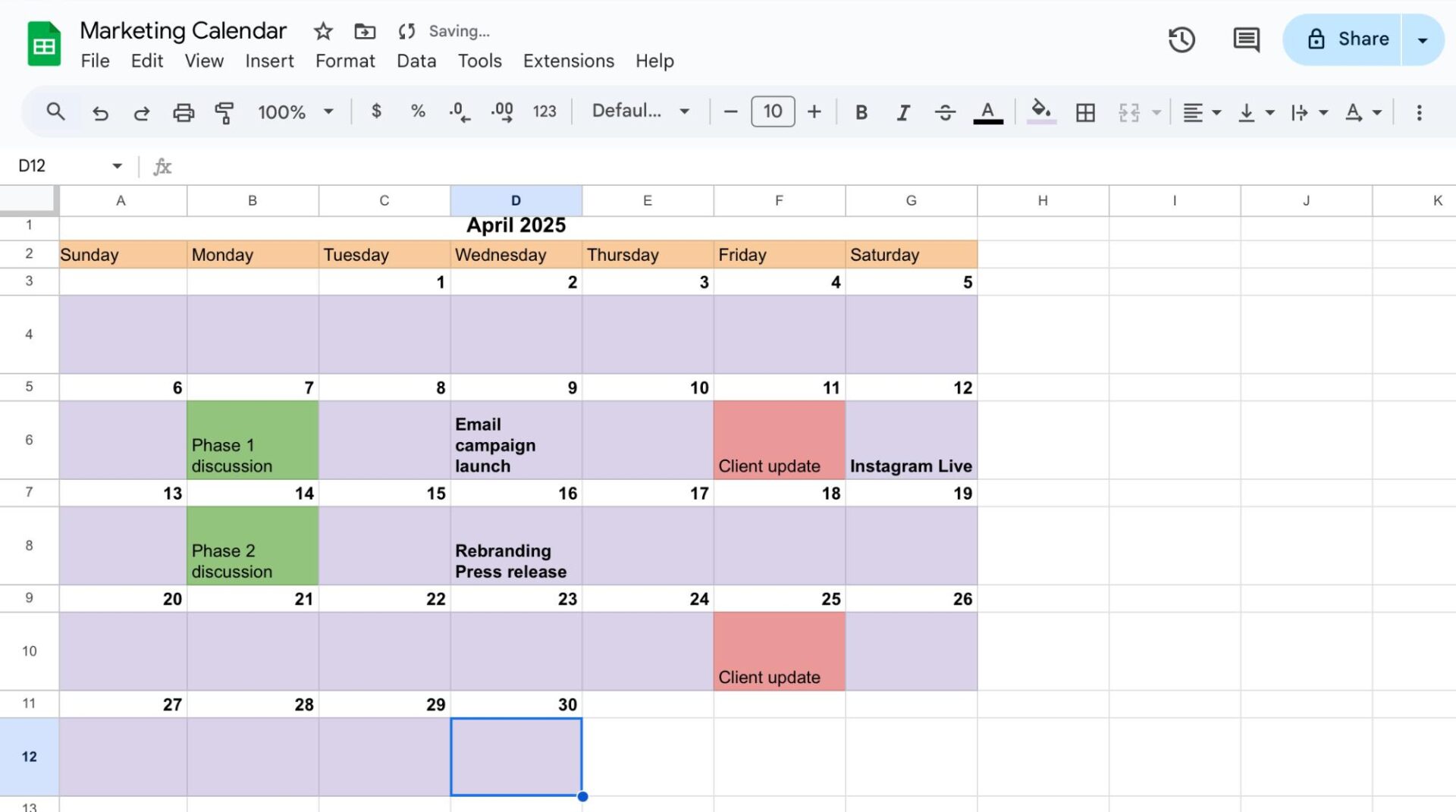Open the comments panel
The height and width of the screenshot is (812, 1456).
coord(1245,39)
